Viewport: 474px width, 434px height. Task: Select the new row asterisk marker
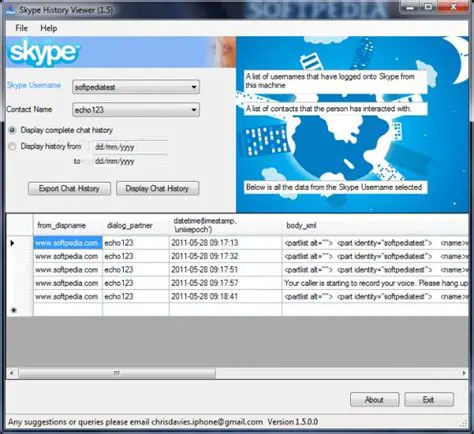(x=14, y=310)
